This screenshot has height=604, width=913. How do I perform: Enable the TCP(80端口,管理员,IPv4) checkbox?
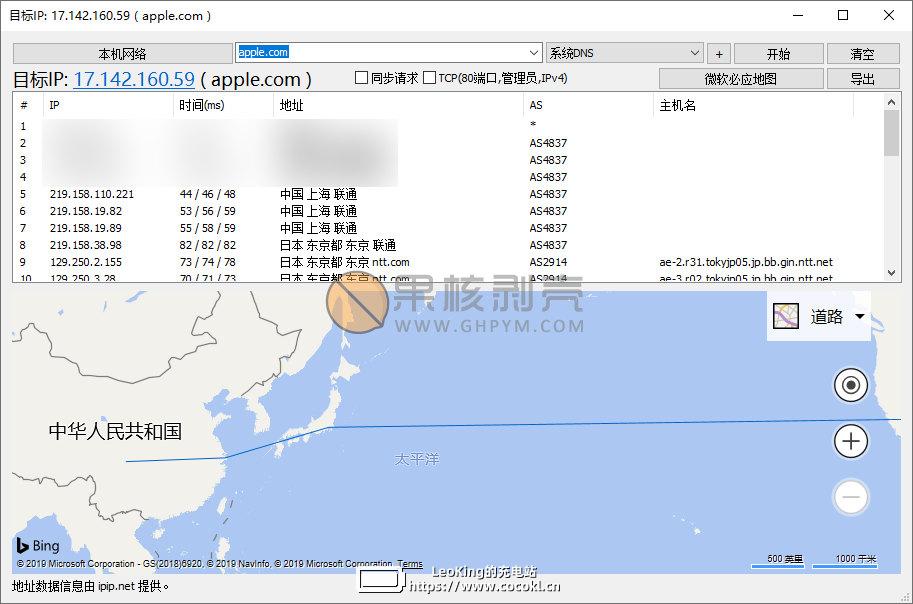pyautogui.click(x=429, y=77)
